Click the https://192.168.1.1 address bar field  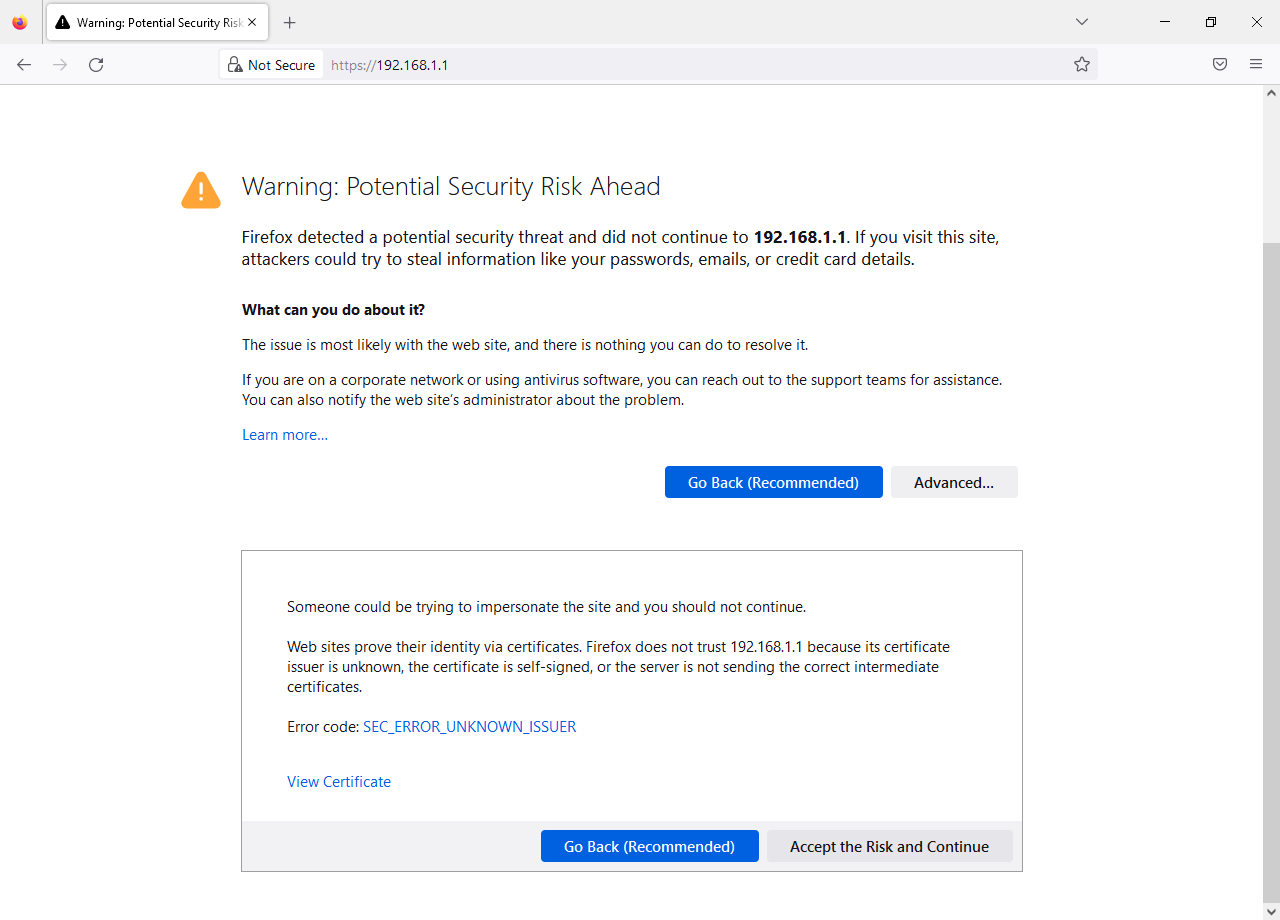pos(700,65)
